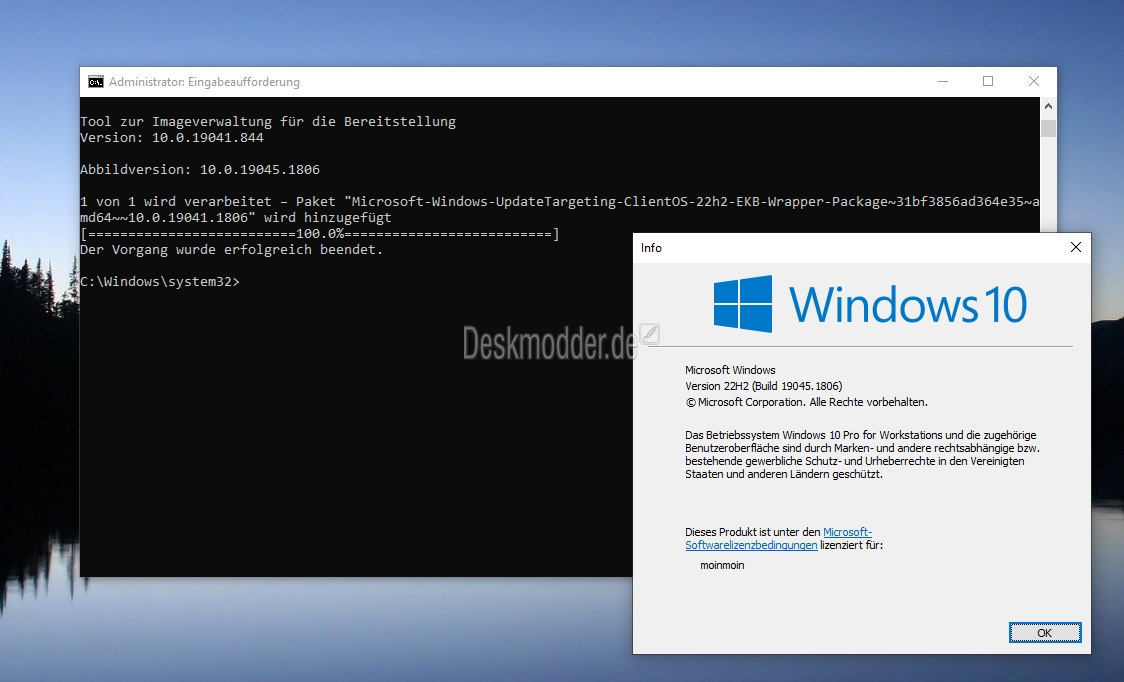Click the command prompt icon in title bar
The width and height of the screenshot is (1124, 682).
pyautogui.click(x=95, y=82)
